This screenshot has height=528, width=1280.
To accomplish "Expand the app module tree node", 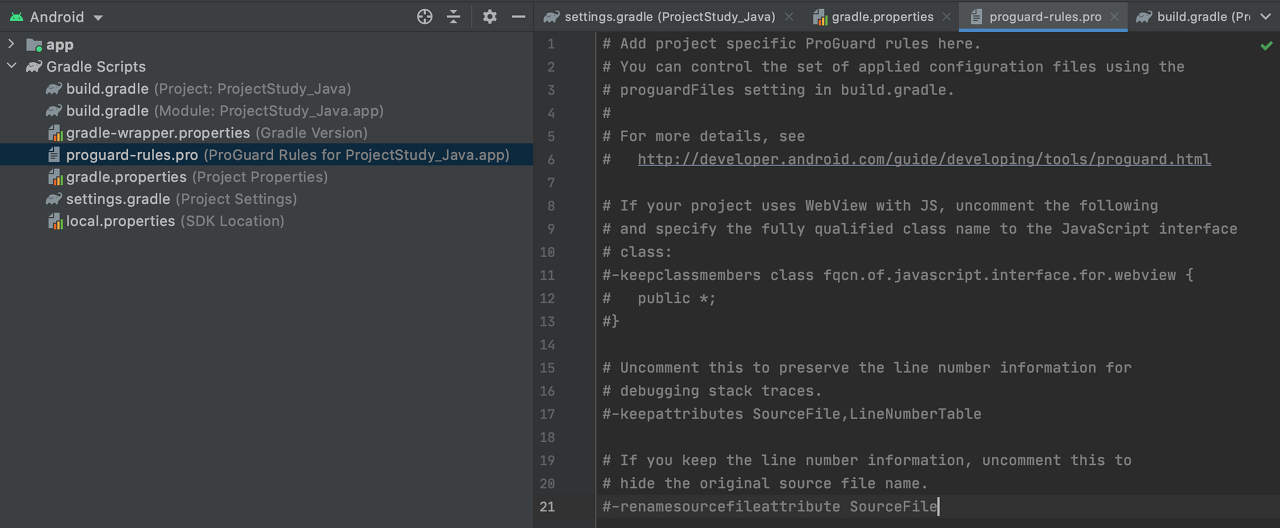I will pos(11,45).
